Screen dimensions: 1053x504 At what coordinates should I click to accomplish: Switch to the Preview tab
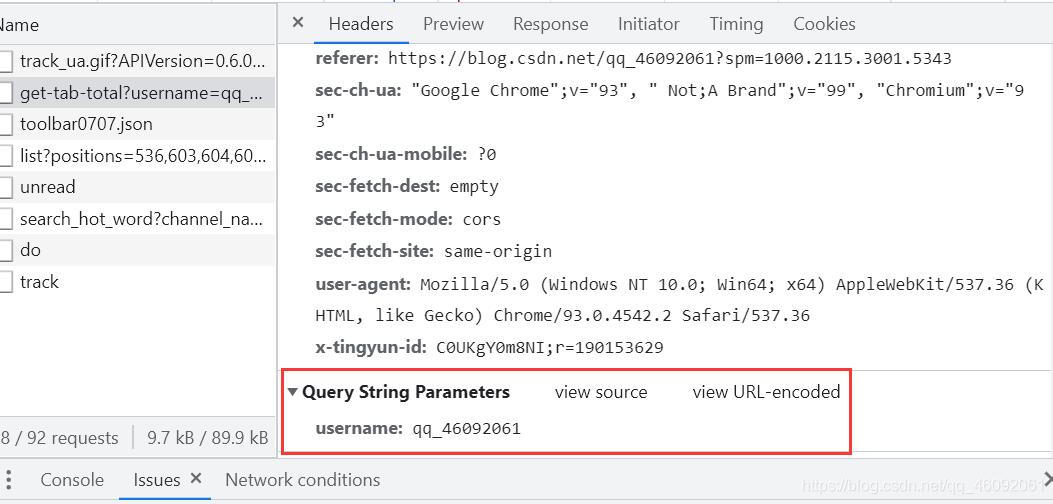(x=453, y=24)
